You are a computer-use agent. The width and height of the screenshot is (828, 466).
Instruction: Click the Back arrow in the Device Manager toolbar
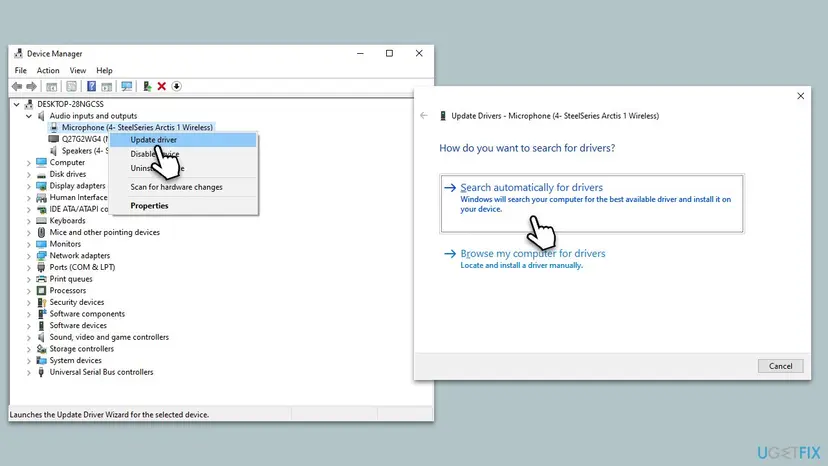[x=17, y=86]
